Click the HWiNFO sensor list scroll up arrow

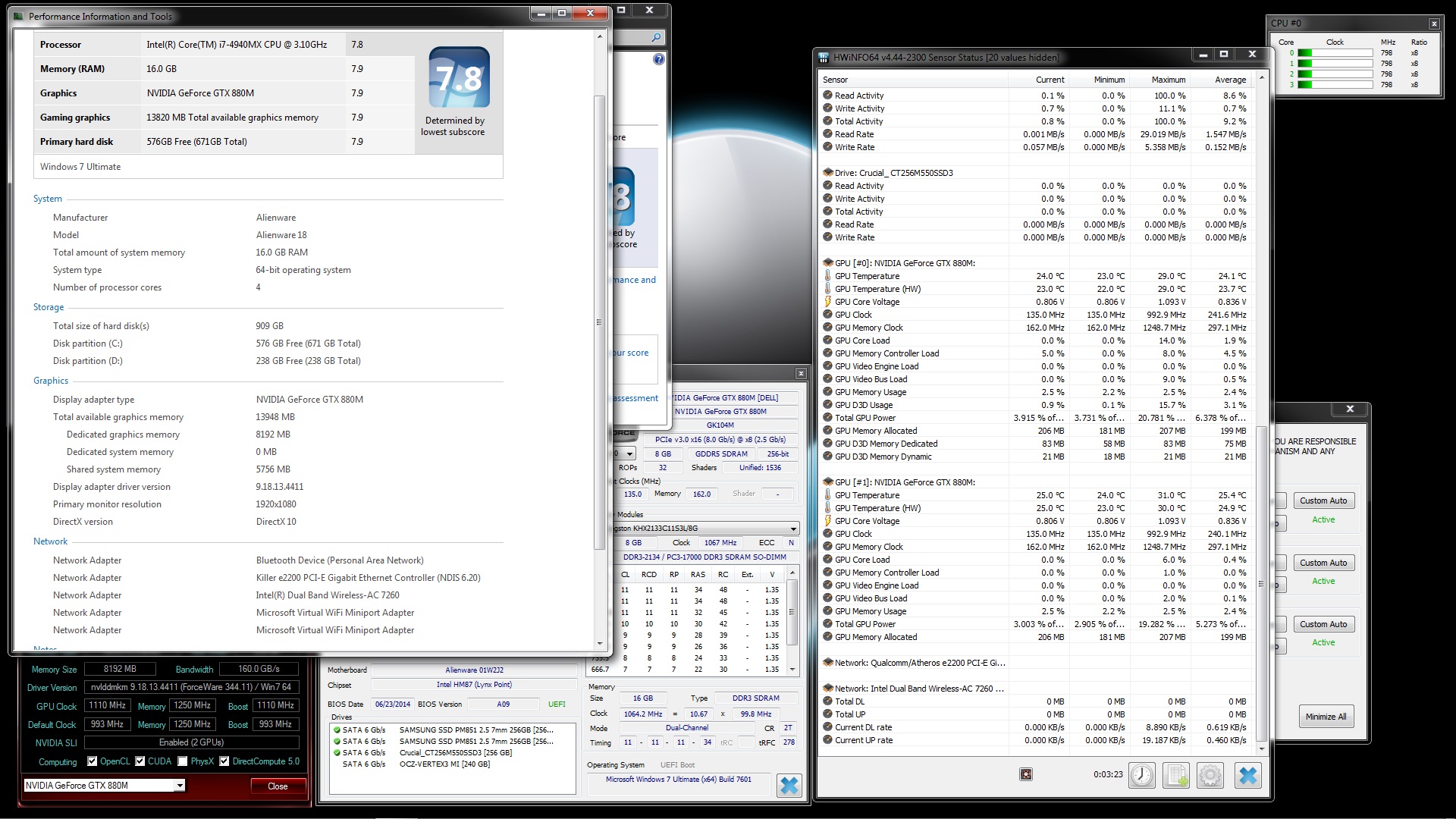1262,78
